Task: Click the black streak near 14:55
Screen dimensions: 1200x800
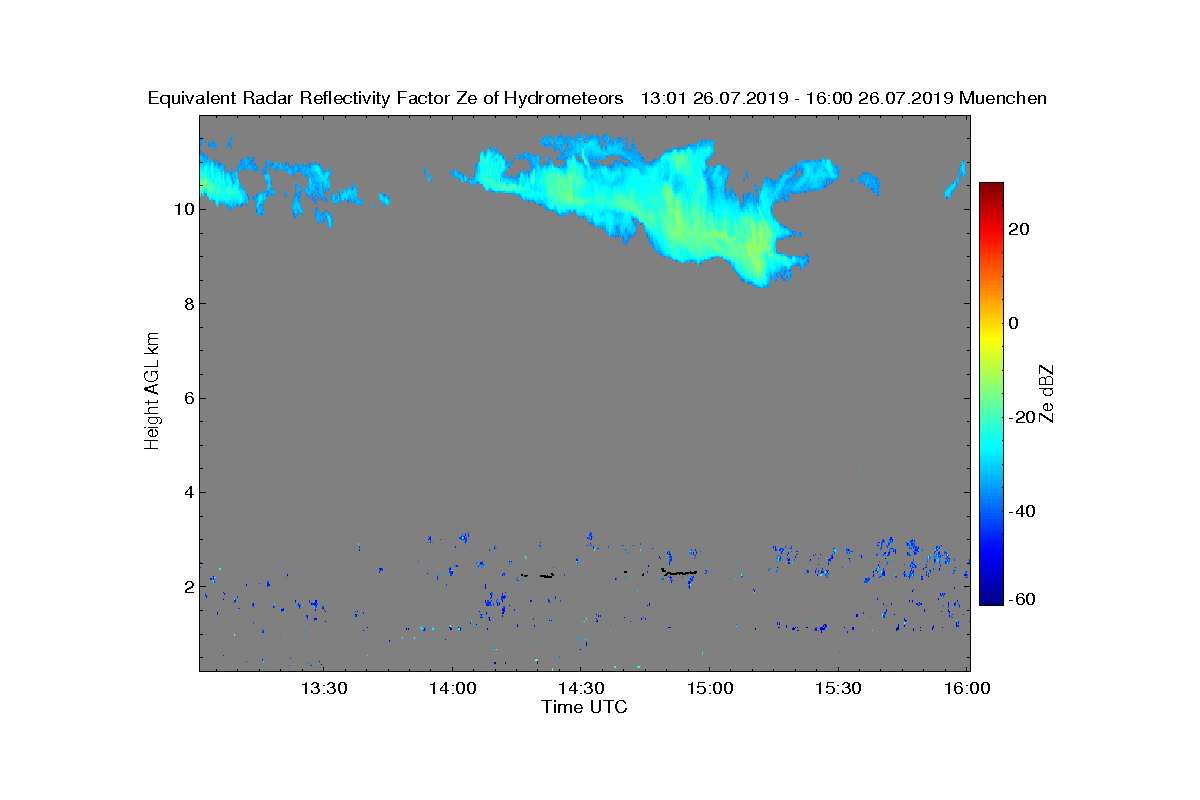Action: pyautogui.click(x=679, y=572)
